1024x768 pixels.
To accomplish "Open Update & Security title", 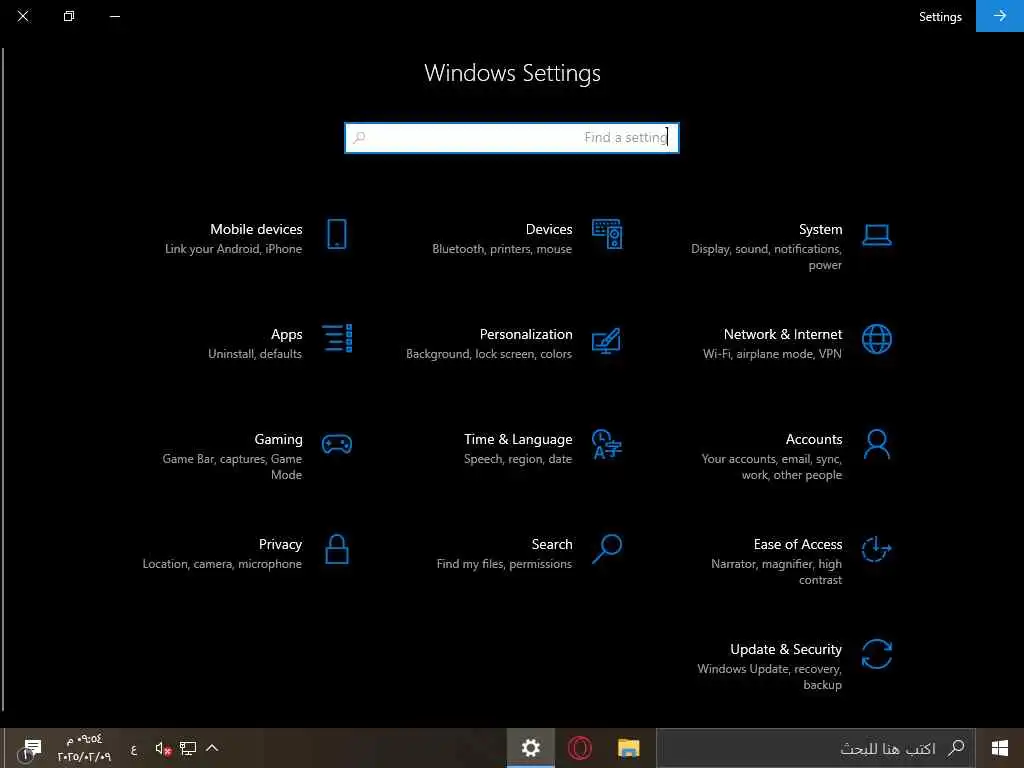I will (786, 650).
